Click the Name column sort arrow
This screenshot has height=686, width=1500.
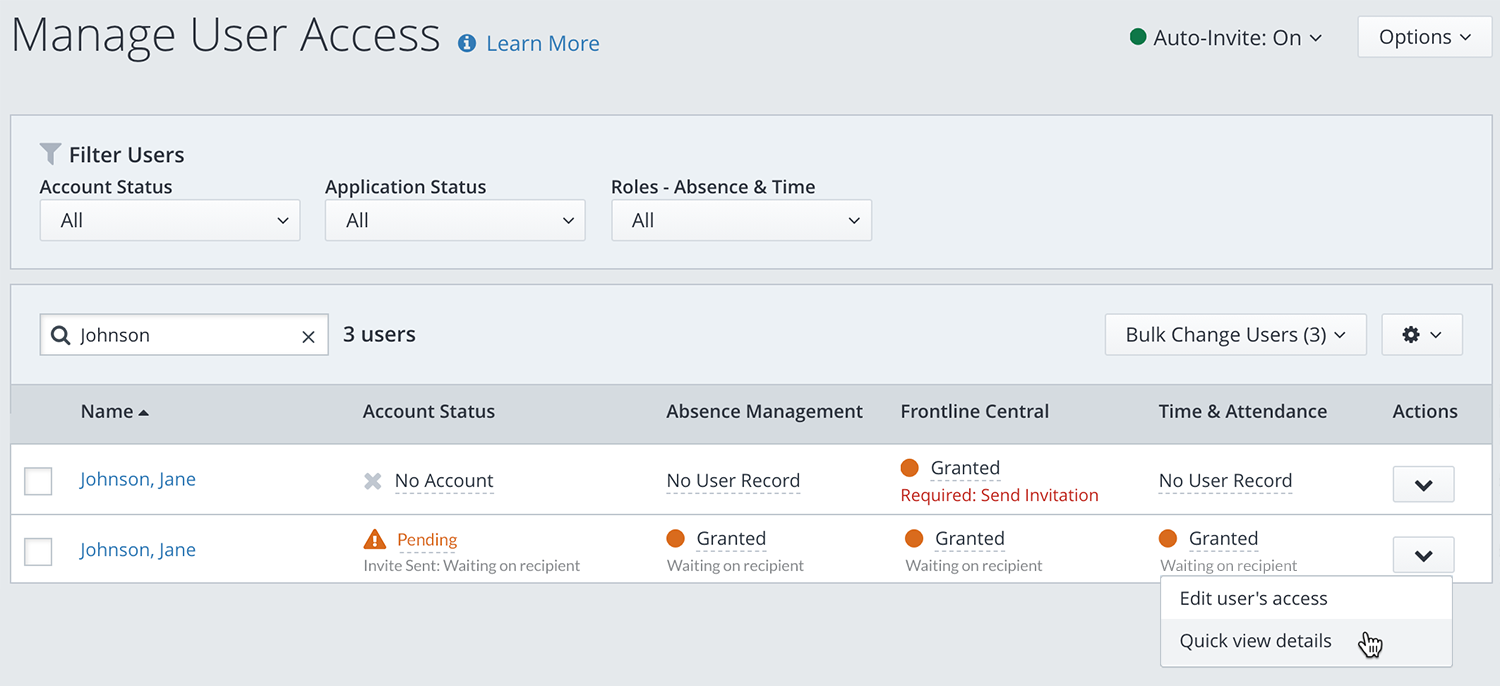coord(144,412)
